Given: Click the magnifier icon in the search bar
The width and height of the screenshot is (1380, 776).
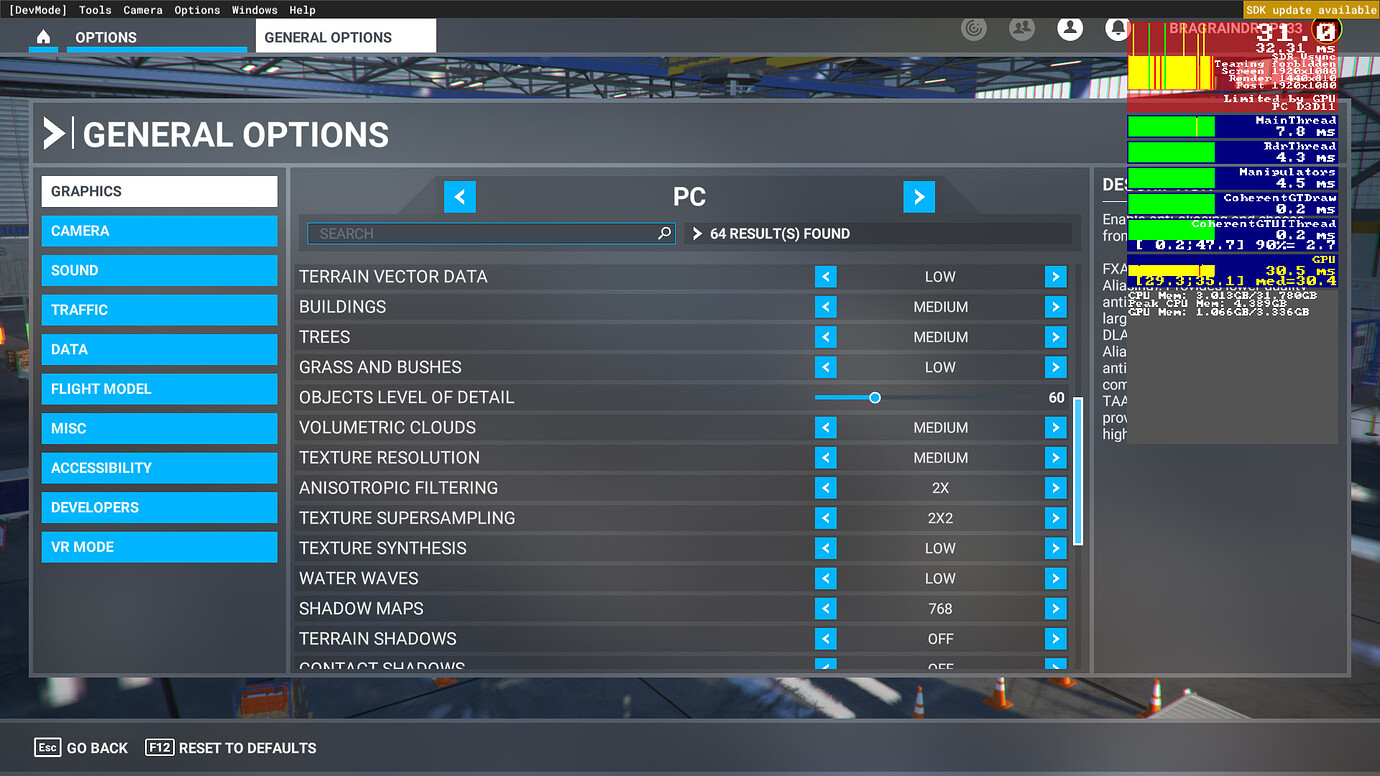Looking at the screenshot, I should [664, 233].
